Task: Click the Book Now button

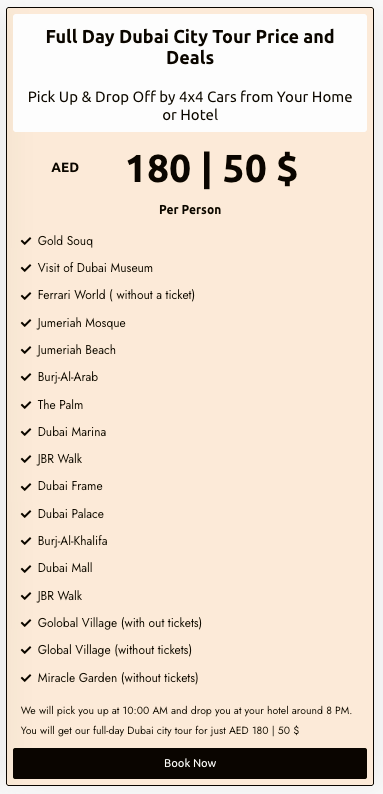Action: coord(190,763)
